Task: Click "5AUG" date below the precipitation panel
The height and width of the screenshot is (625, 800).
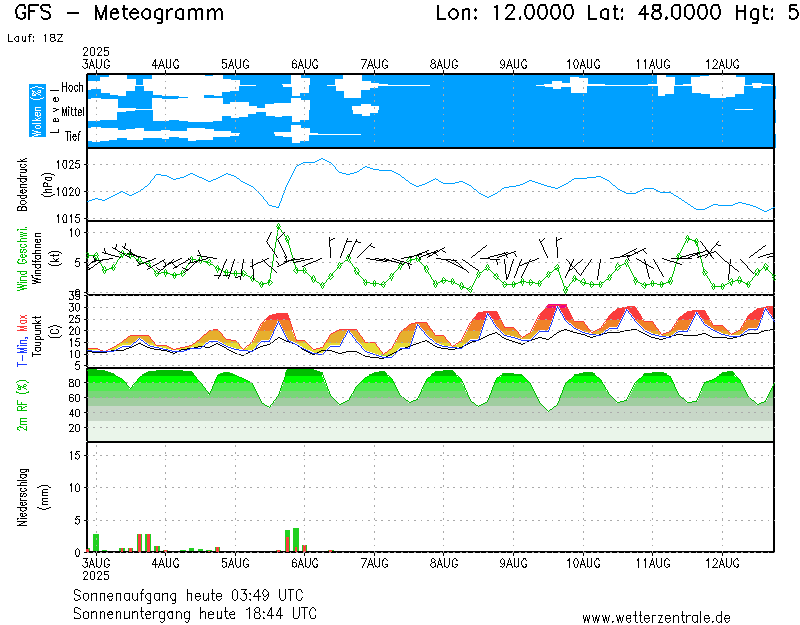Action: point(235,563)
